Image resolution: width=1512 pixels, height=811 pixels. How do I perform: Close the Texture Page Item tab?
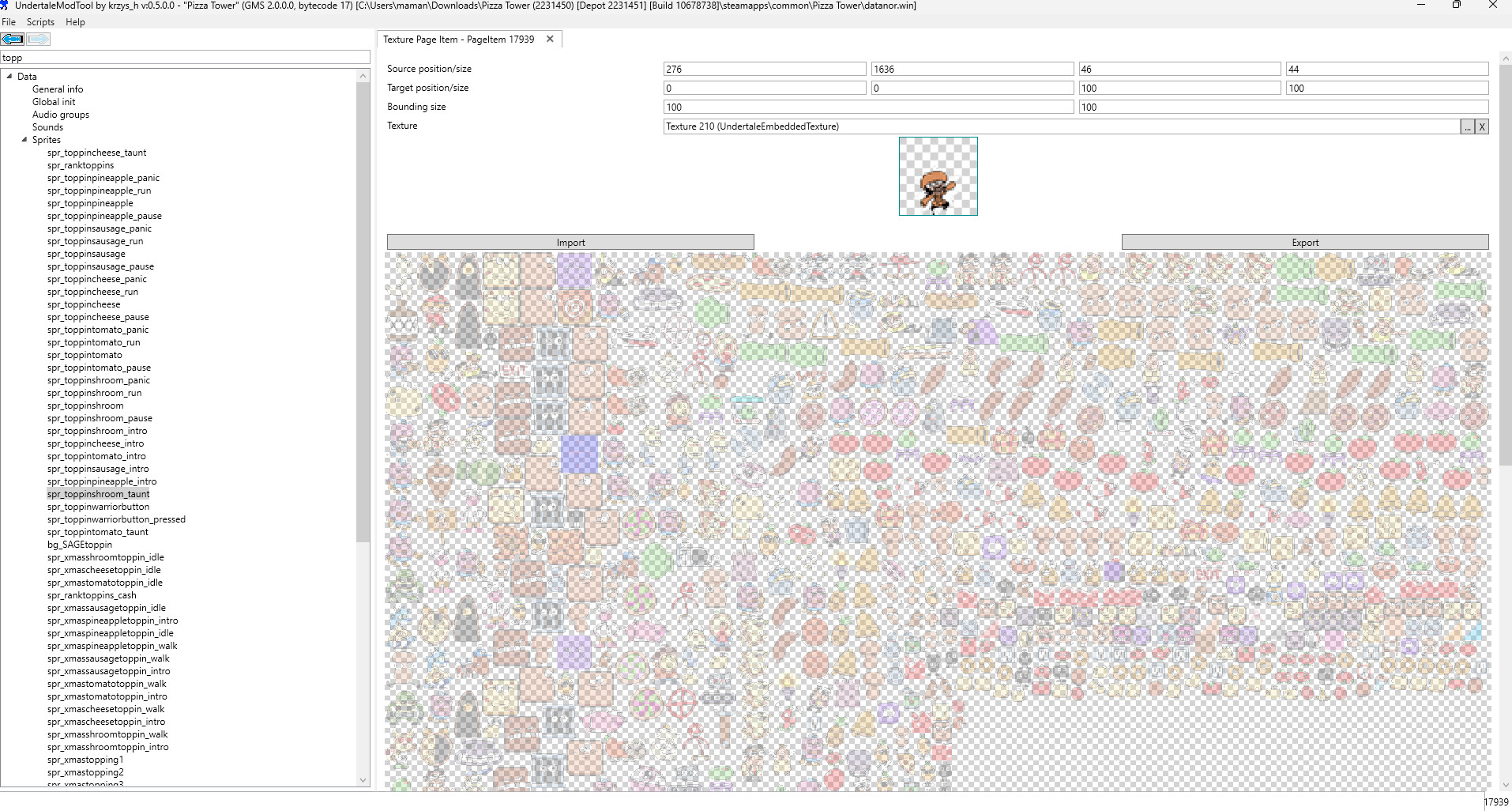click(550, 39)
